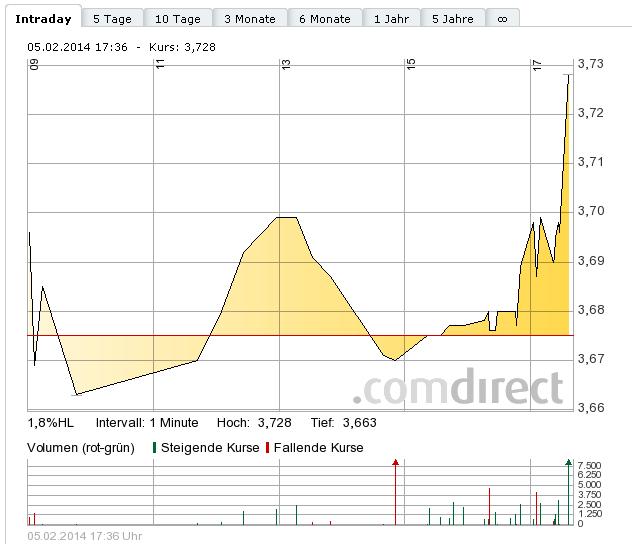Screen dimensions: 632x544
Task: Click the green Steigende Kurse legend swatch
Action: pos(154,448)
